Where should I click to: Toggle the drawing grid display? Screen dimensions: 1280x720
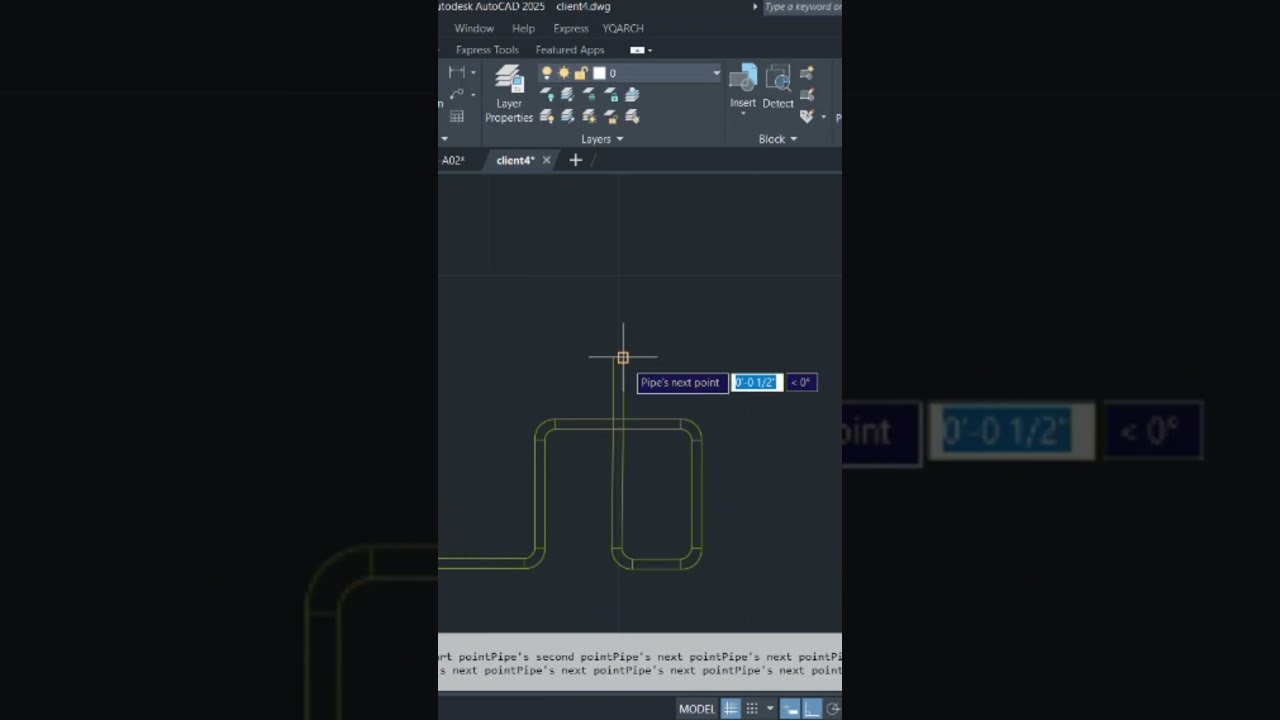pyautogui.click(x=731, y=709)
